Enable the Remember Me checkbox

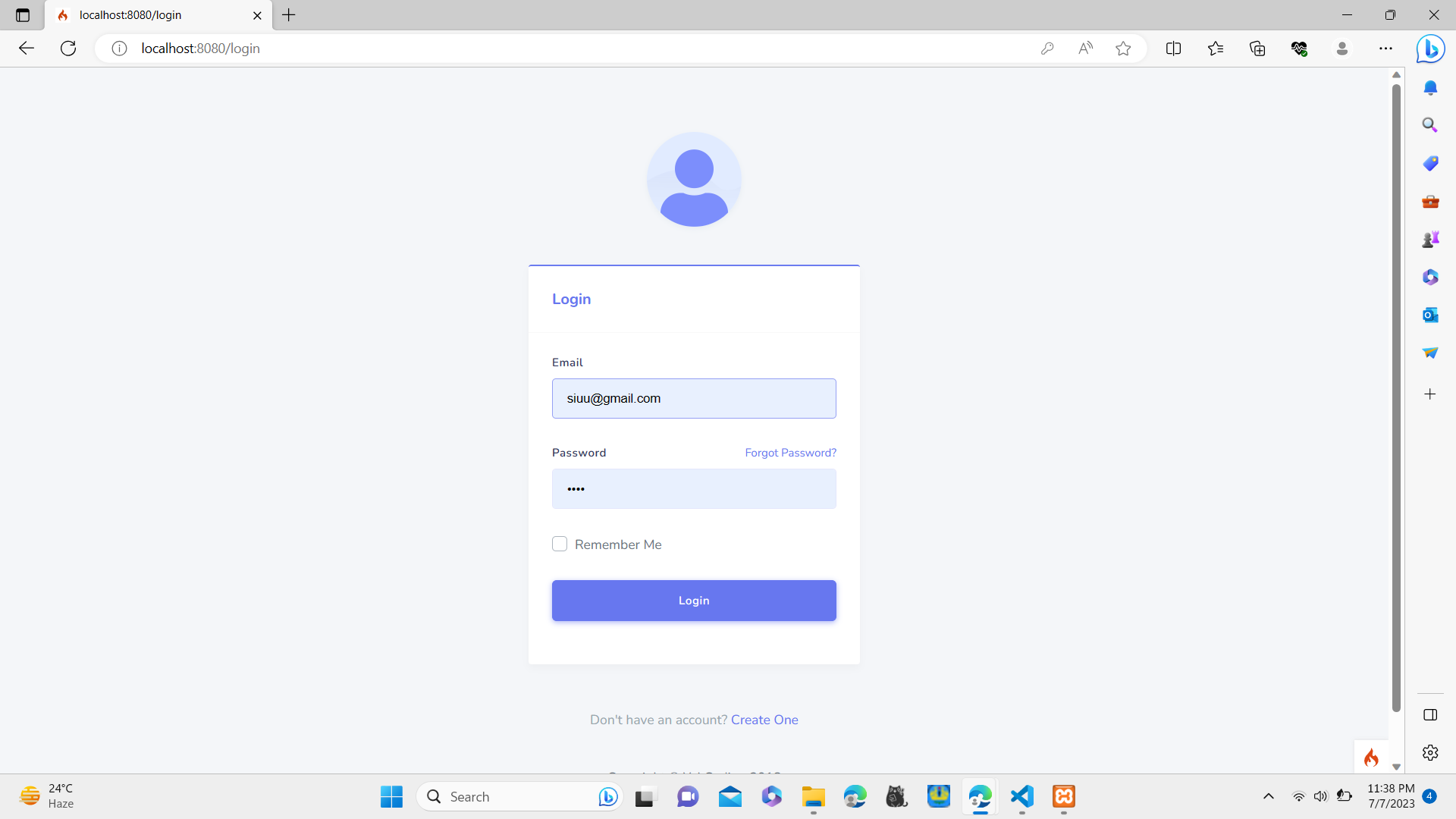[559, 544]
